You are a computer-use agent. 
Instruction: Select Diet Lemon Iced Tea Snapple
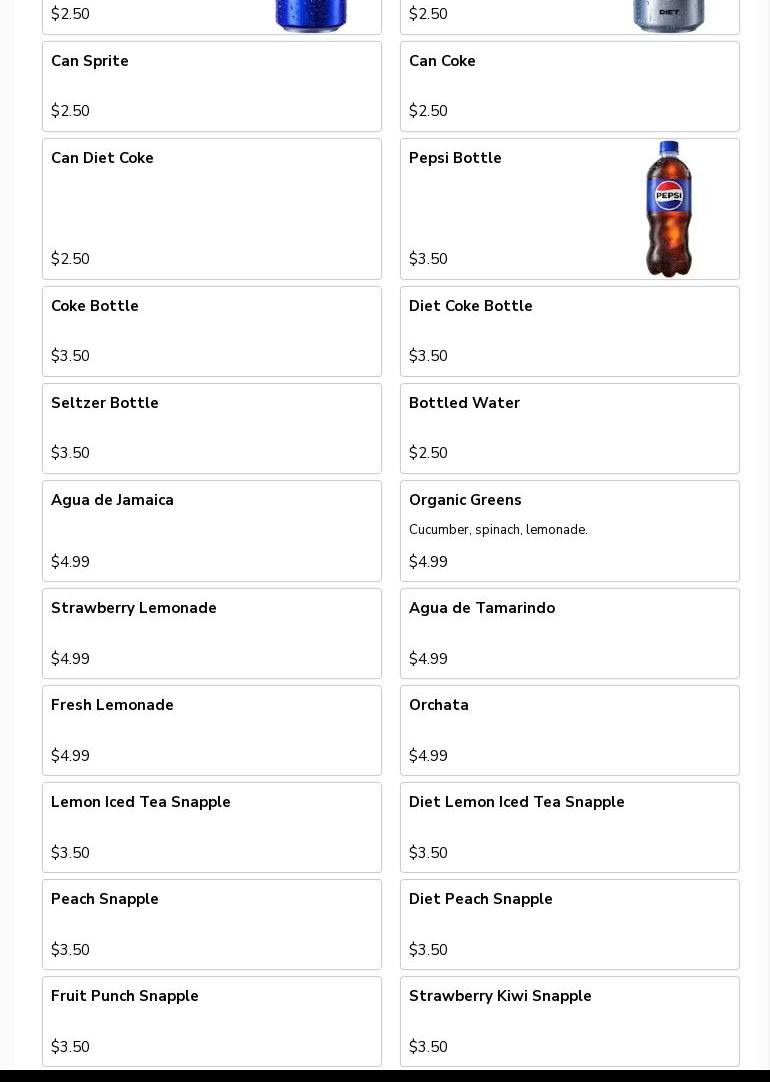tap(570, 827)
